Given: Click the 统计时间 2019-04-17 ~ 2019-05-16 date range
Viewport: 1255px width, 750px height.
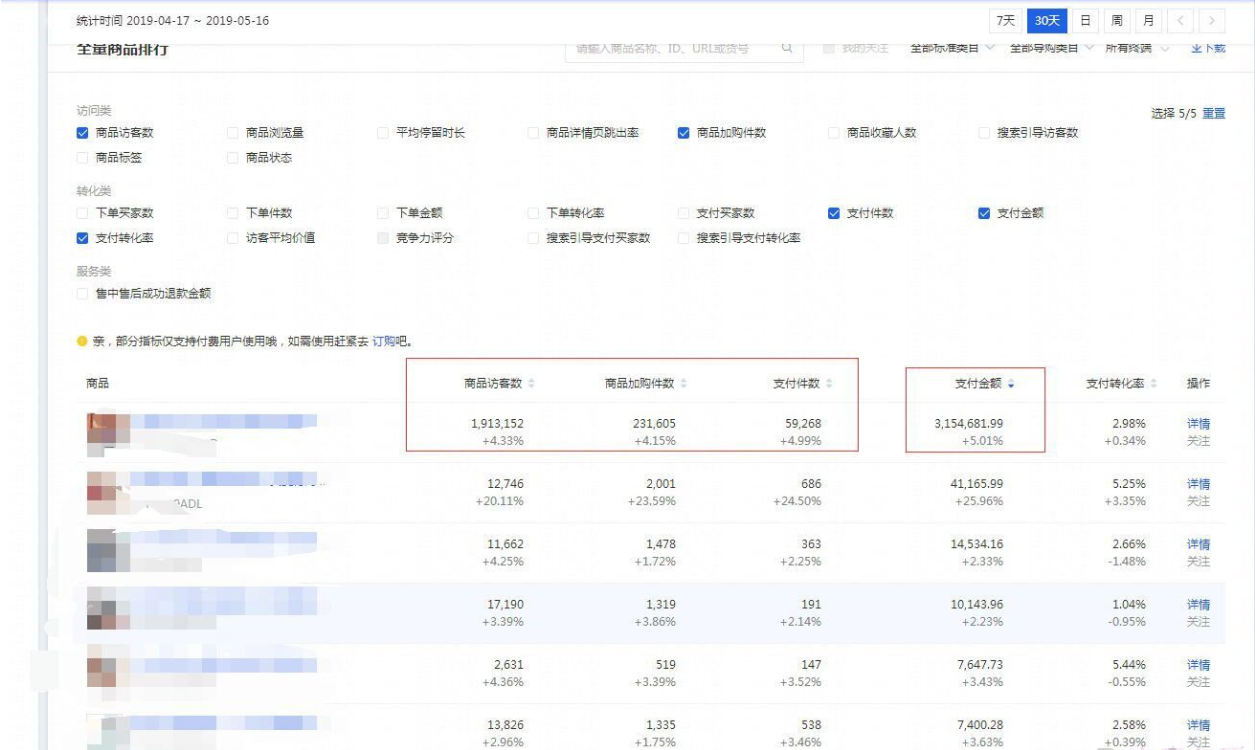Looking at the screenshot, I should (173, 21).
